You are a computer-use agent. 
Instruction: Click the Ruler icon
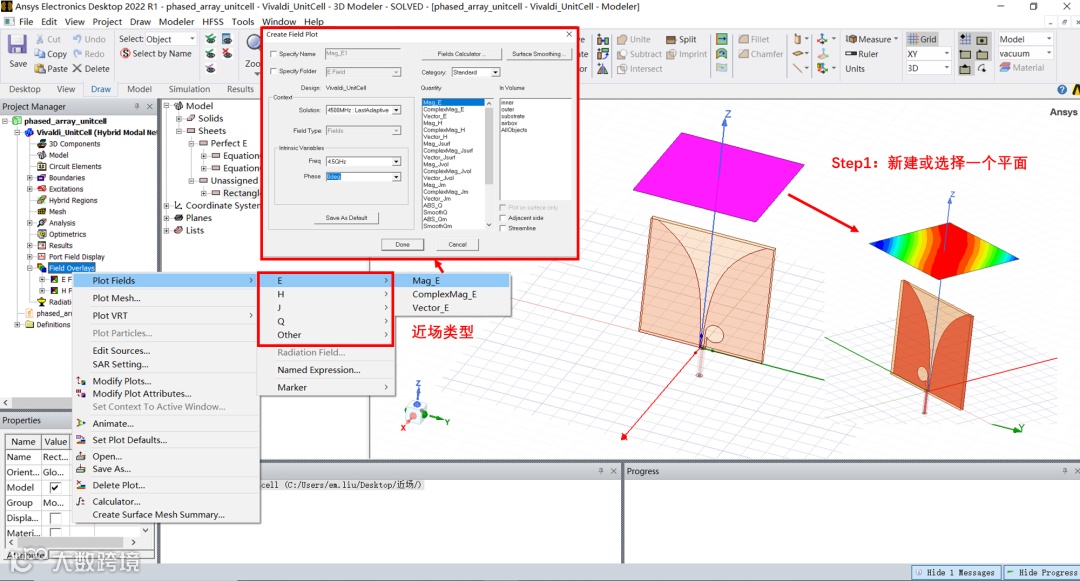click(x=851, y=54)
